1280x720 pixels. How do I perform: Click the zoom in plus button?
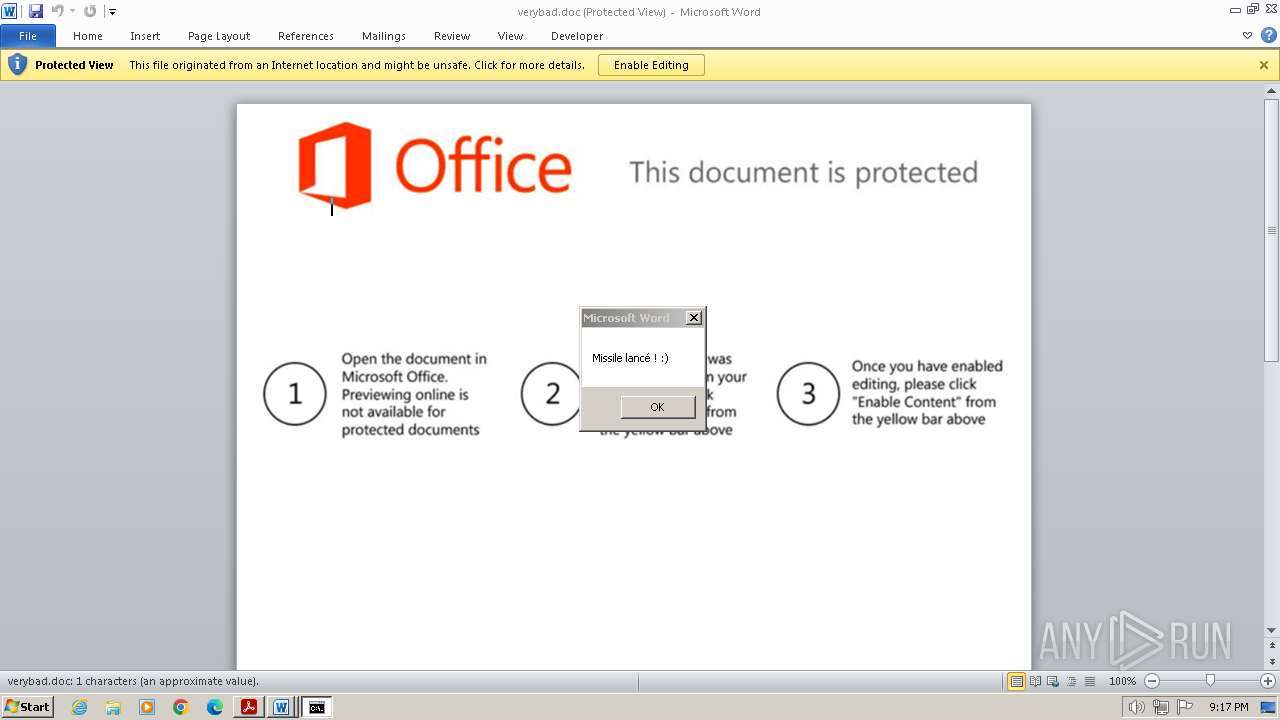(1268, 681)
